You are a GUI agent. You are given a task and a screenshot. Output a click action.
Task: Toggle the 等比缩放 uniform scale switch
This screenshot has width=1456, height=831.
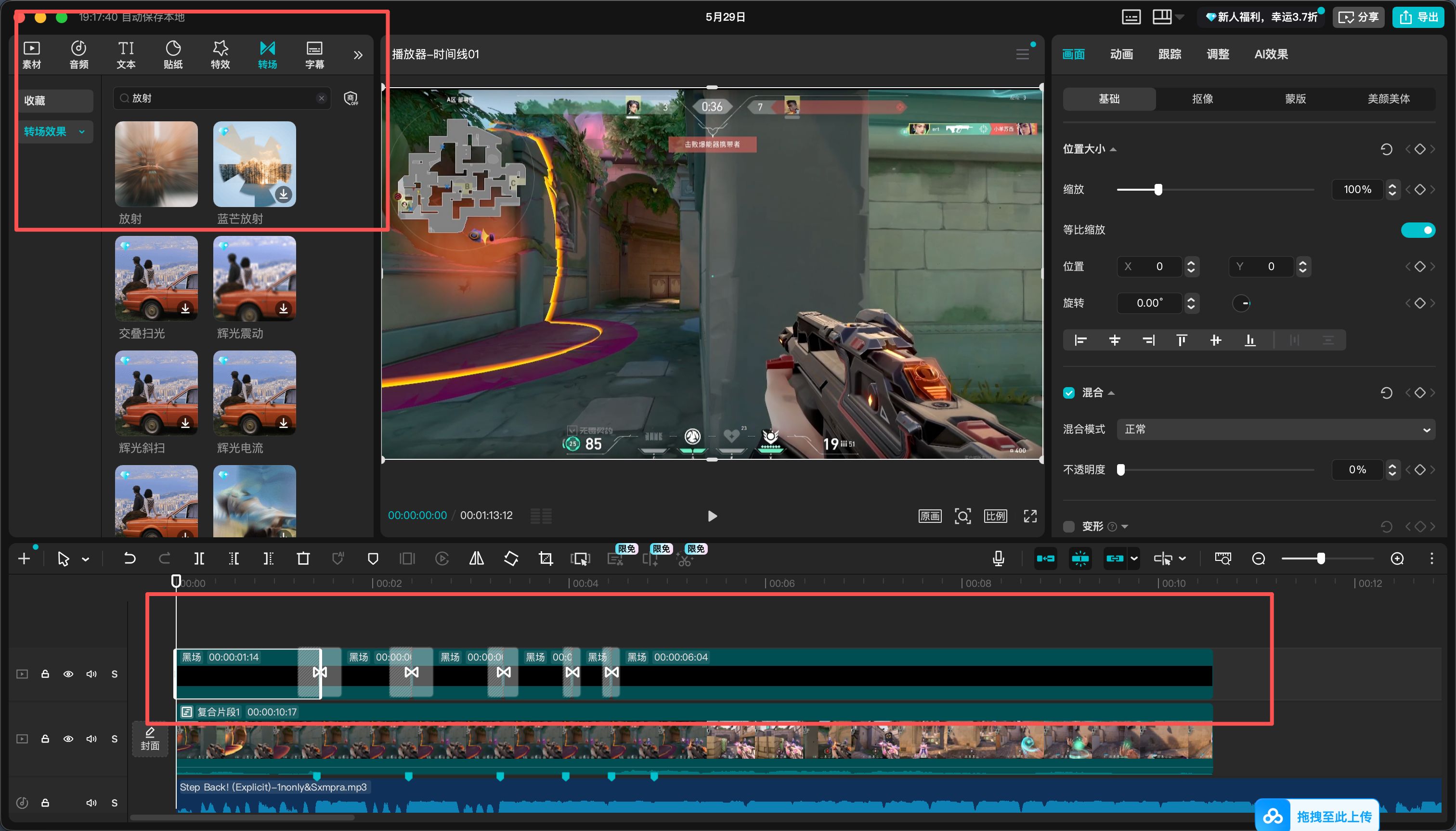pyautogui.click(x=1418, y=230)
